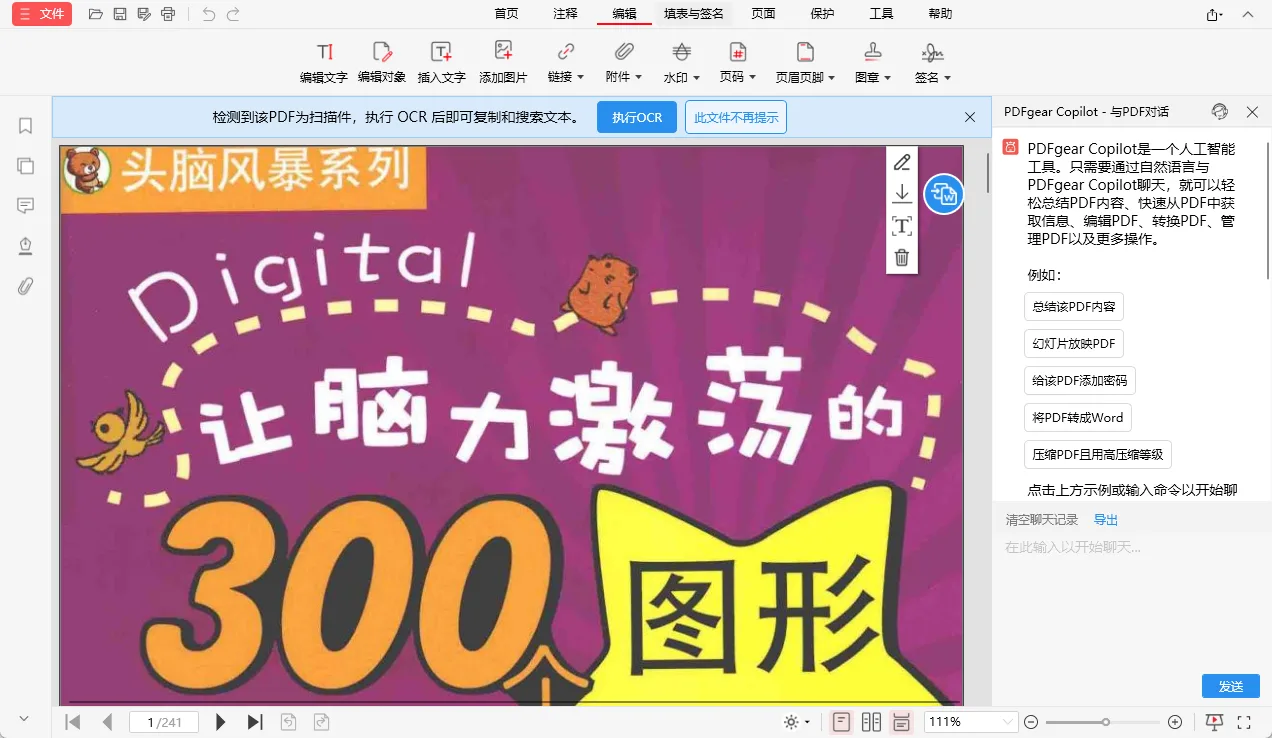Image resolution: width=1272 pixels, height=738 pixels.
Task: Open the 页码 dropdown
Action: tap(738, 62)
